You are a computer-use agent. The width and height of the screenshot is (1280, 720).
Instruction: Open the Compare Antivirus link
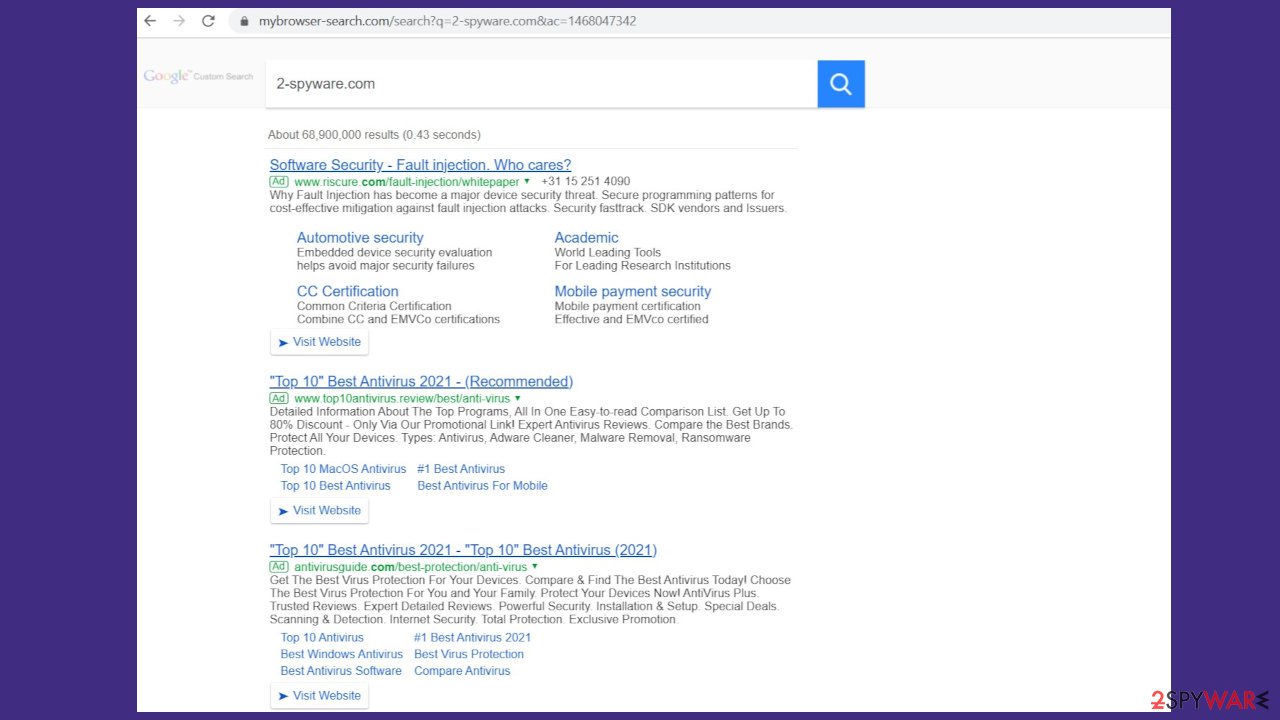462,671
